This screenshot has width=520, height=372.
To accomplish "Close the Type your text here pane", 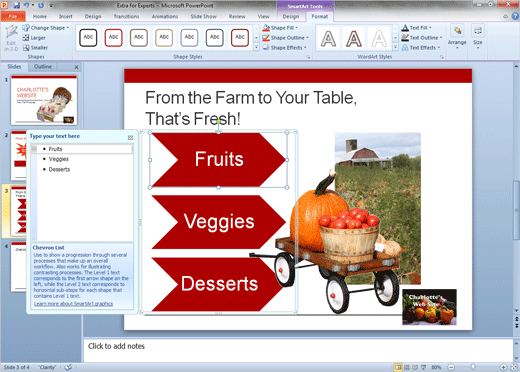I will (130, 137).
